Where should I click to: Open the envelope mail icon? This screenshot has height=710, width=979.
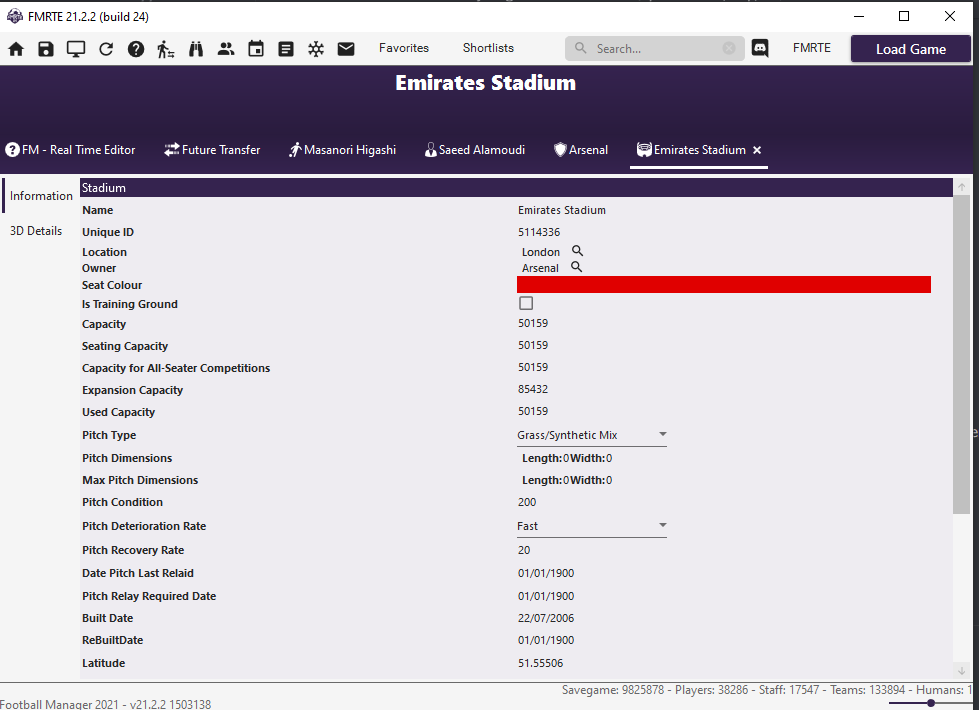[346, 48]
